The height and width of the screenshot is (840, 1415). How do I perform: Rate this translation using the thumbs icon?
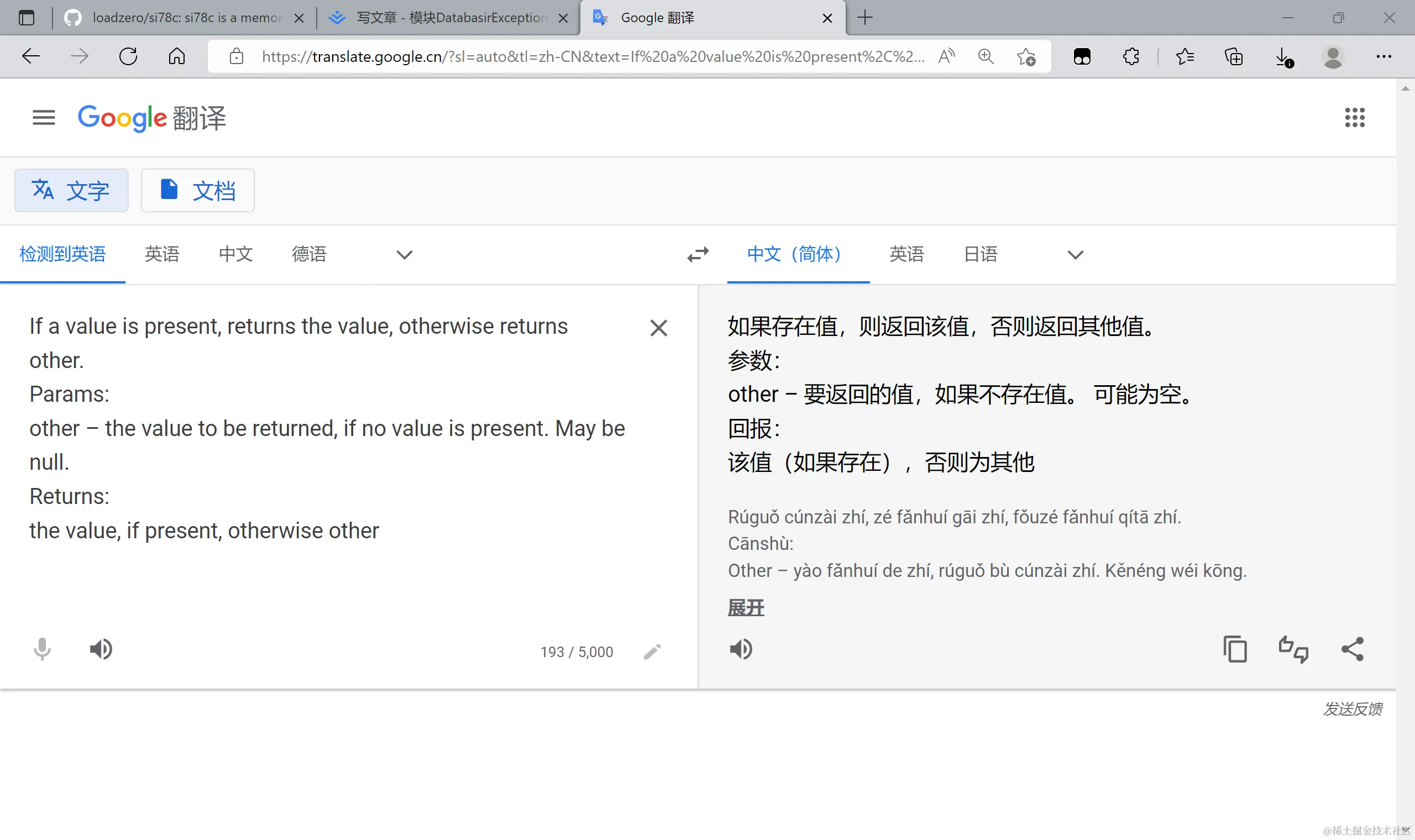coord(1293,649)
